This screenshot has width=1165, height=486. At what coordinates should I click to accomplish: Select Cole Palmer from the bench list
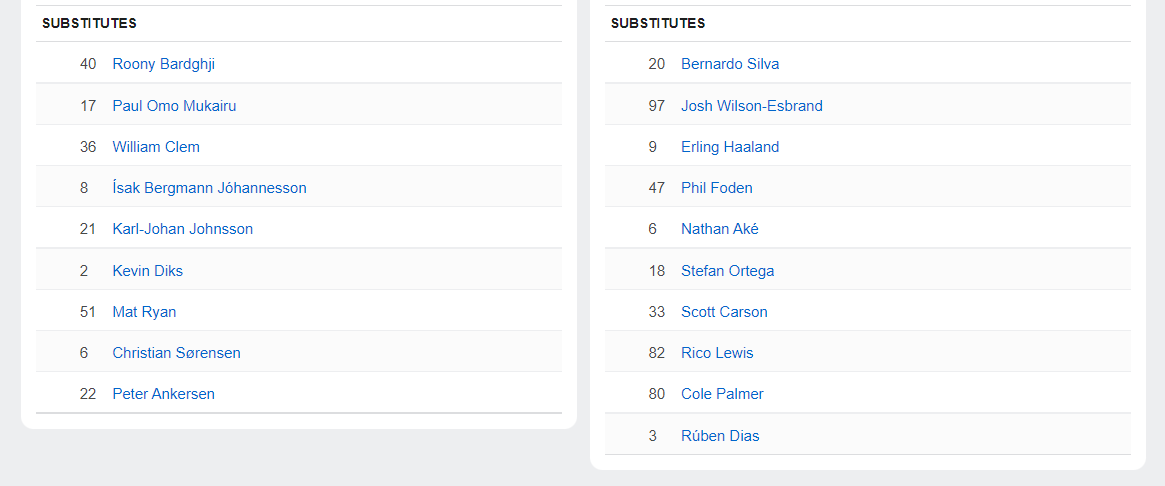point(722,394)
